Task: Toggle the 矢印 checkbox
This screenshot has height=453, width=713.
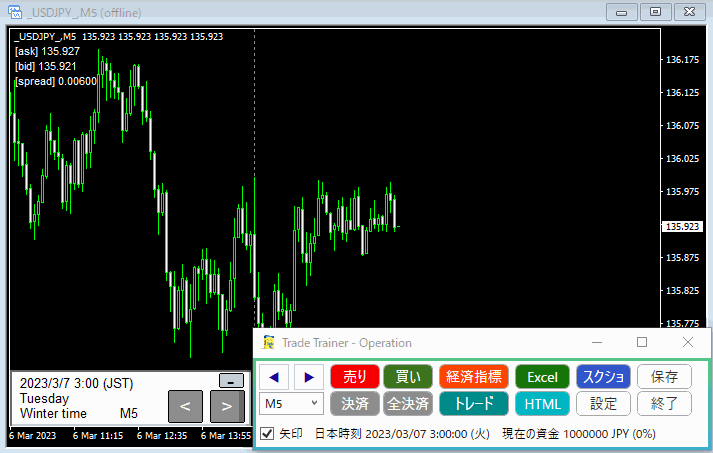Action: coord(267,434)
